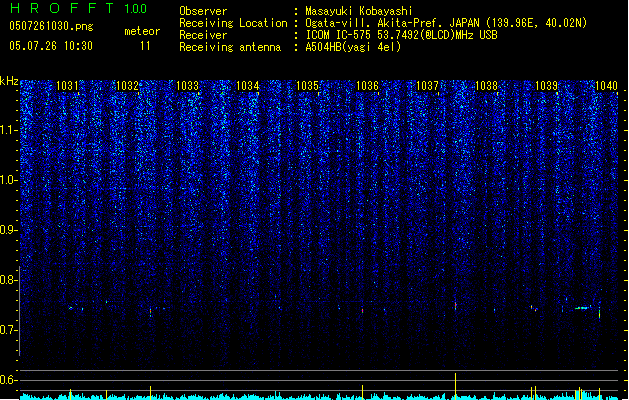Click the meteor count value 11
The height and width of the screenshot is (400, 629).
tap(145, 46)
